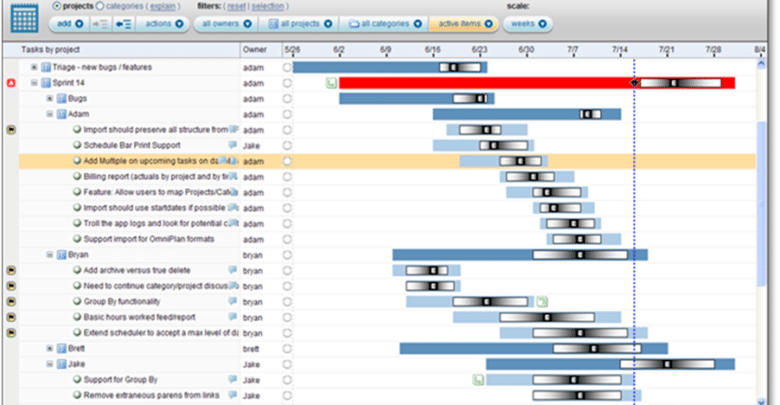This screenshot has width=780, height=405.
Task: Open comment bubble on Remove extraneous parens
Action: 232,395
